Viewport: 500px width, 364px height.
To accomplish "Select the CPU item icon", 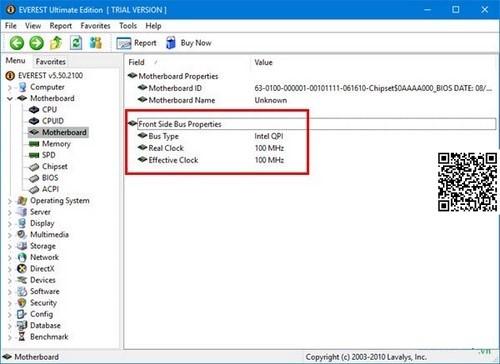I will pyautogui.click(x=34, y=110).
